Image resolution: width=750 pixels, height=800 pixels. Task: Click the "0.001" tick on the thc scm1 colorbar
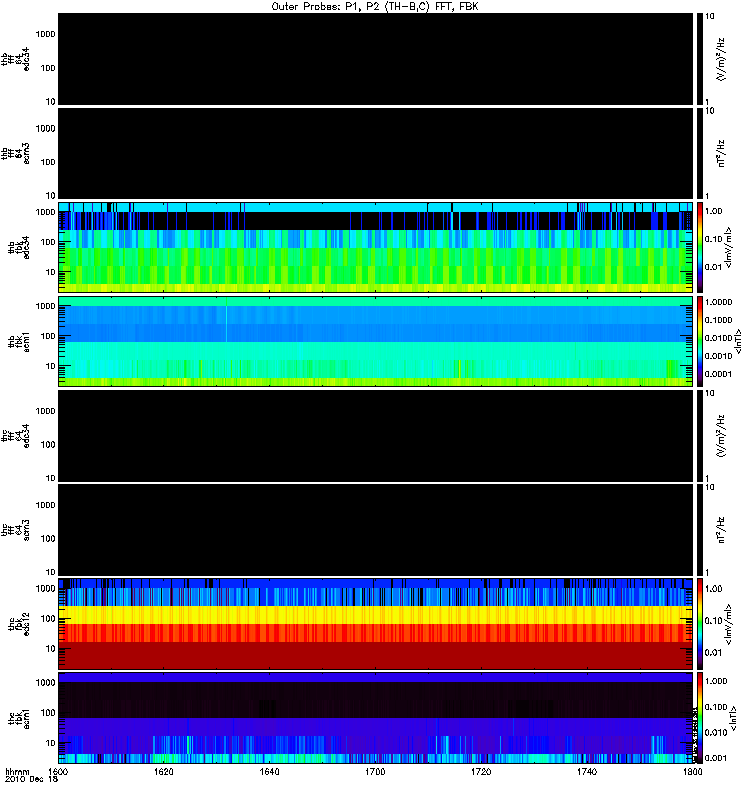click(x=716, y=758)
